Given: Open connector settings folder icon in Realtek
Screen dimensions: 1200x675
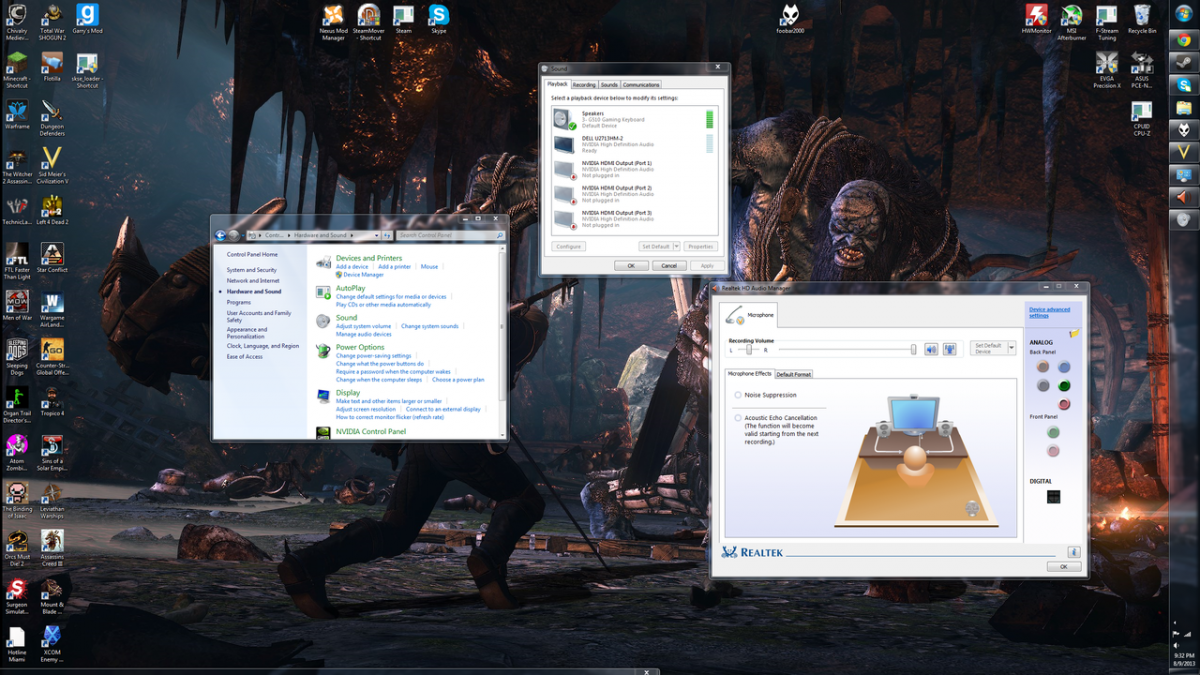Looking at the screenshot, I should (1073, 333).
